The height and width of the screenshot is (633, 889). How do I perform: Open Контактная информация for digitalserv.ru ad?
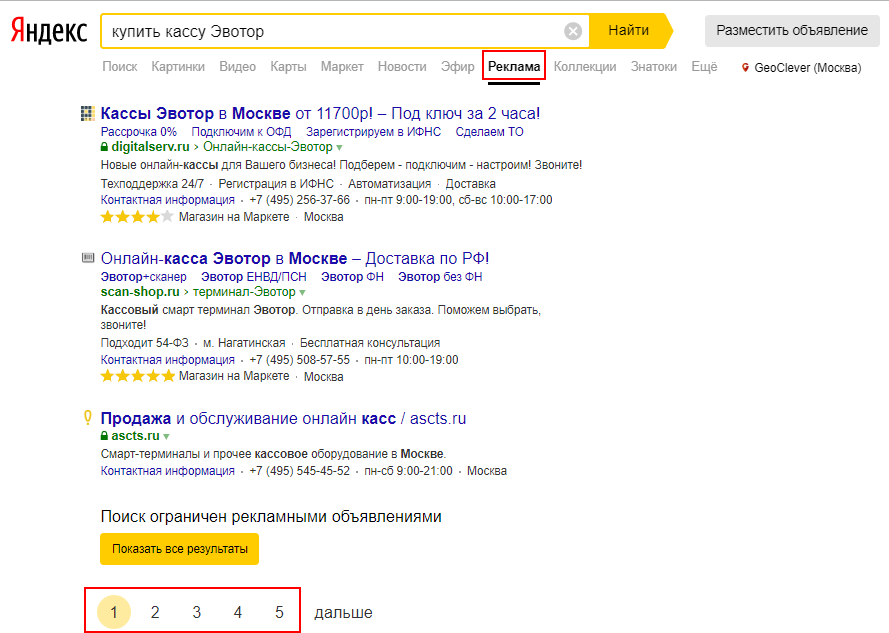point(168,200)
